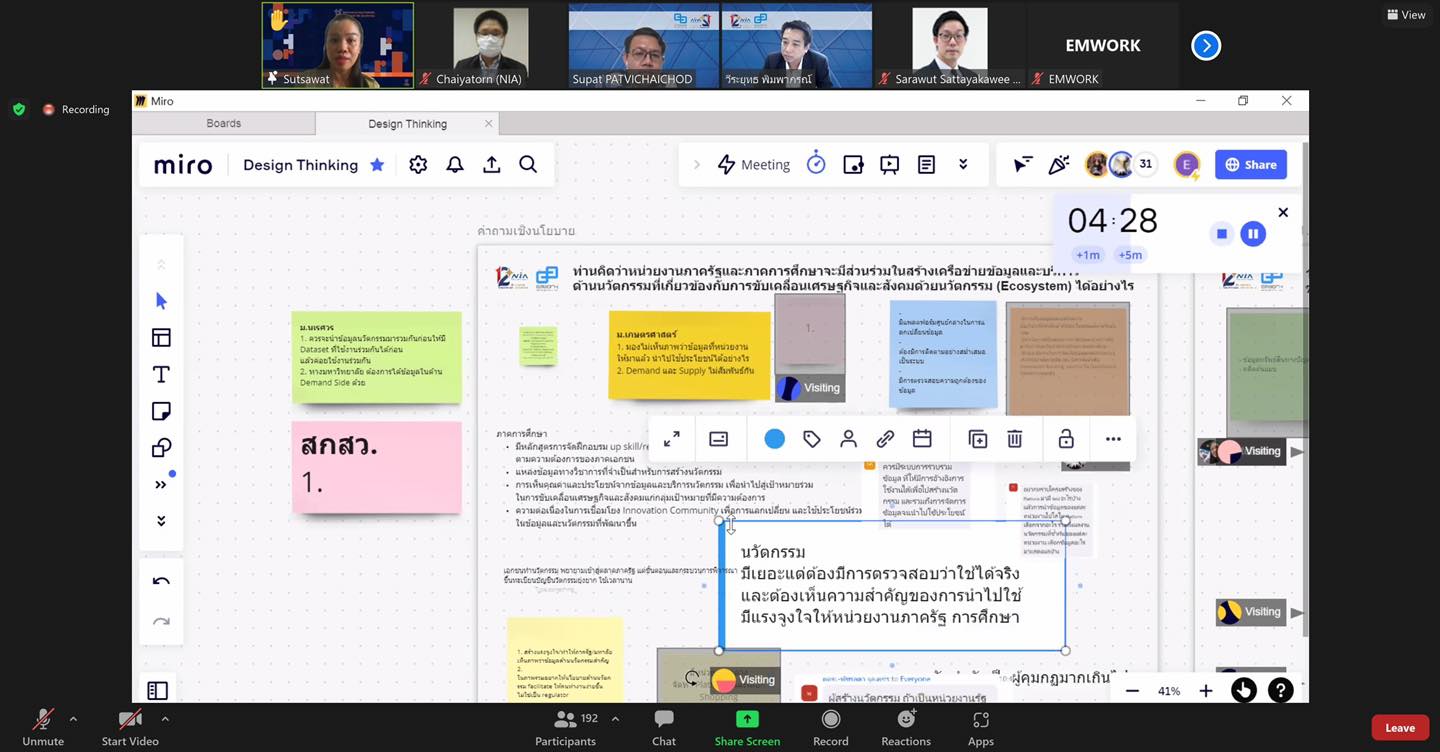Open video options caret beside Start Video
This screenshot has height=752, width=1440.
(165, 718)
